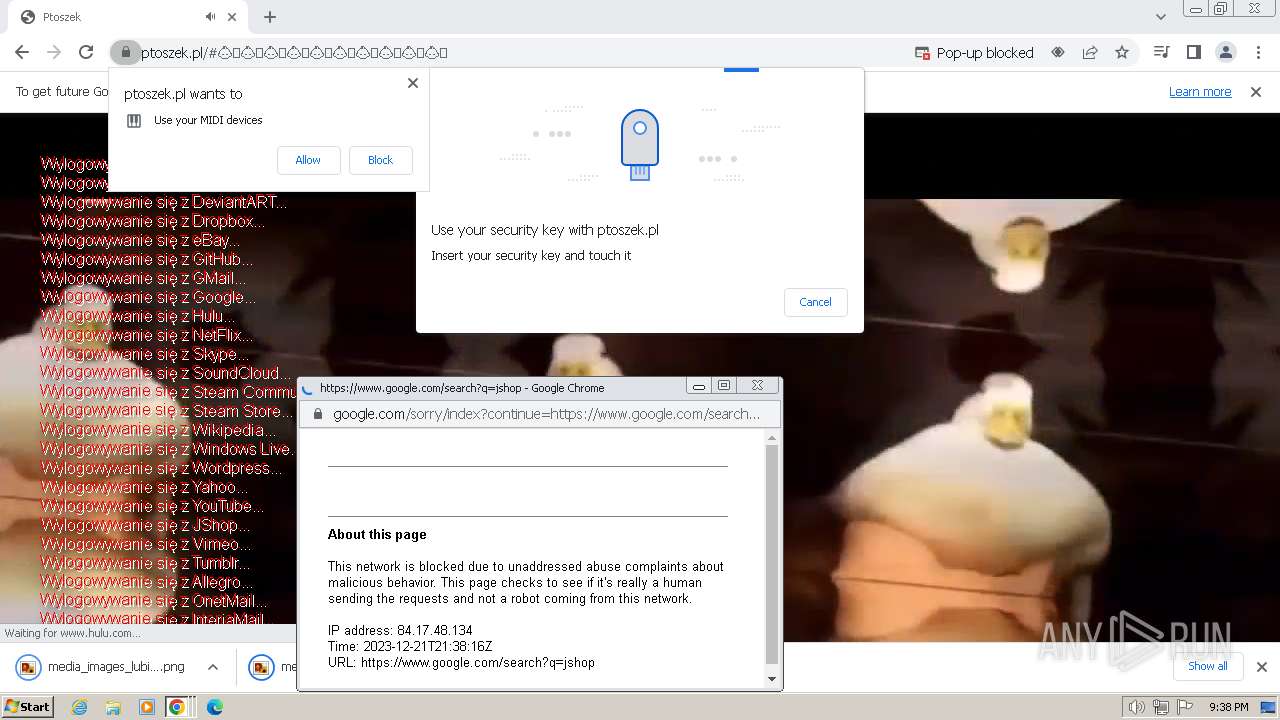
Task: Open the Windows Start menu
Action: [27, 706]
